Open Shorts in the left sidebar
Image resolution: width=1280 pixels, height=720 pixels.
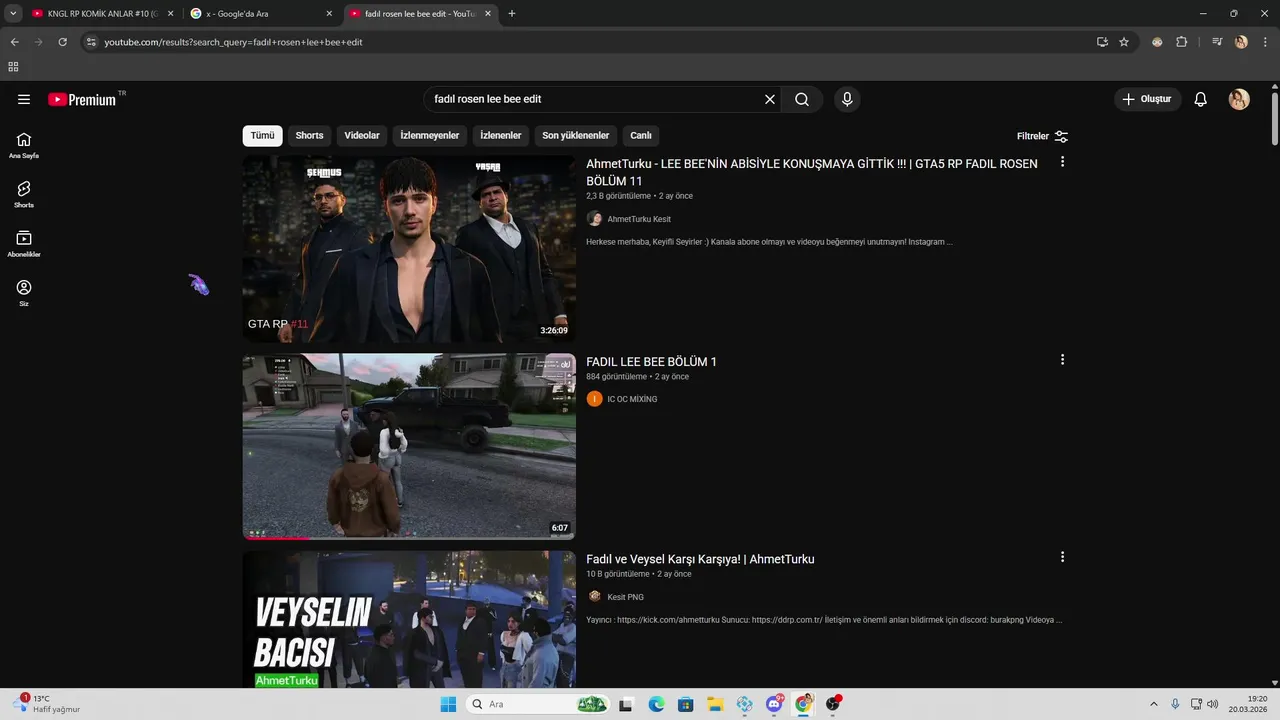(x=24, y=194)
